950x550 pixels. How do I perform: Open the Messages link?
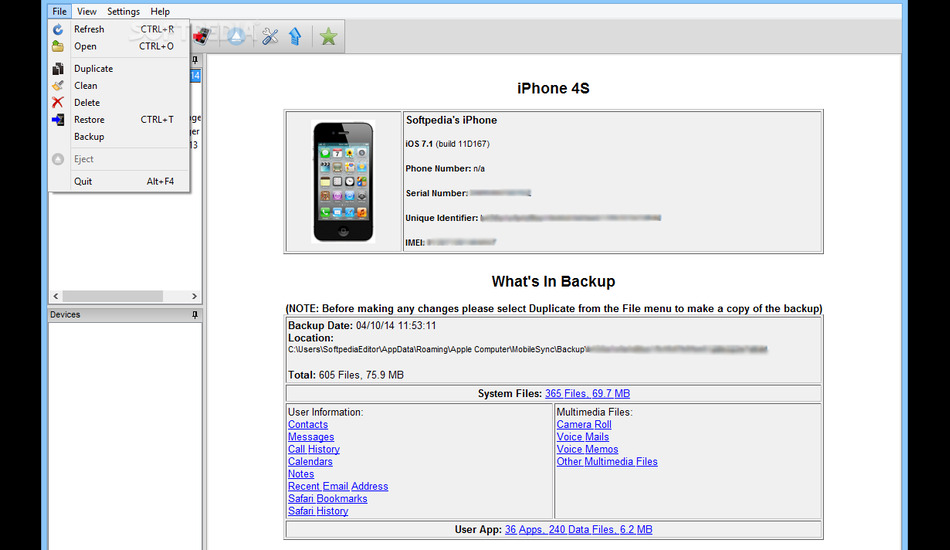[x=311, y=437]
